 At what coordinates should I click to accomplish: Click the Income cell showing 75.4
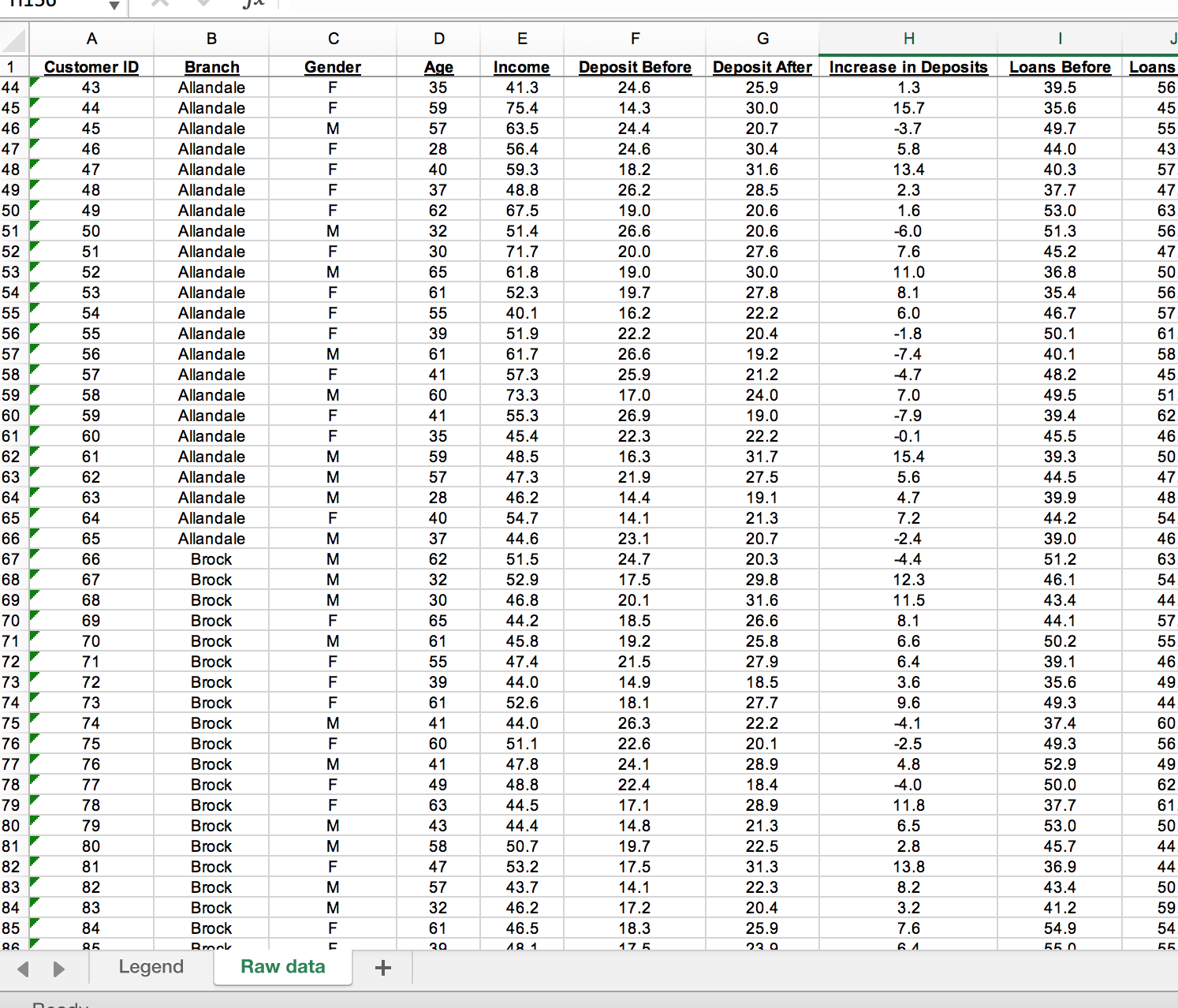tap(522, 108)
